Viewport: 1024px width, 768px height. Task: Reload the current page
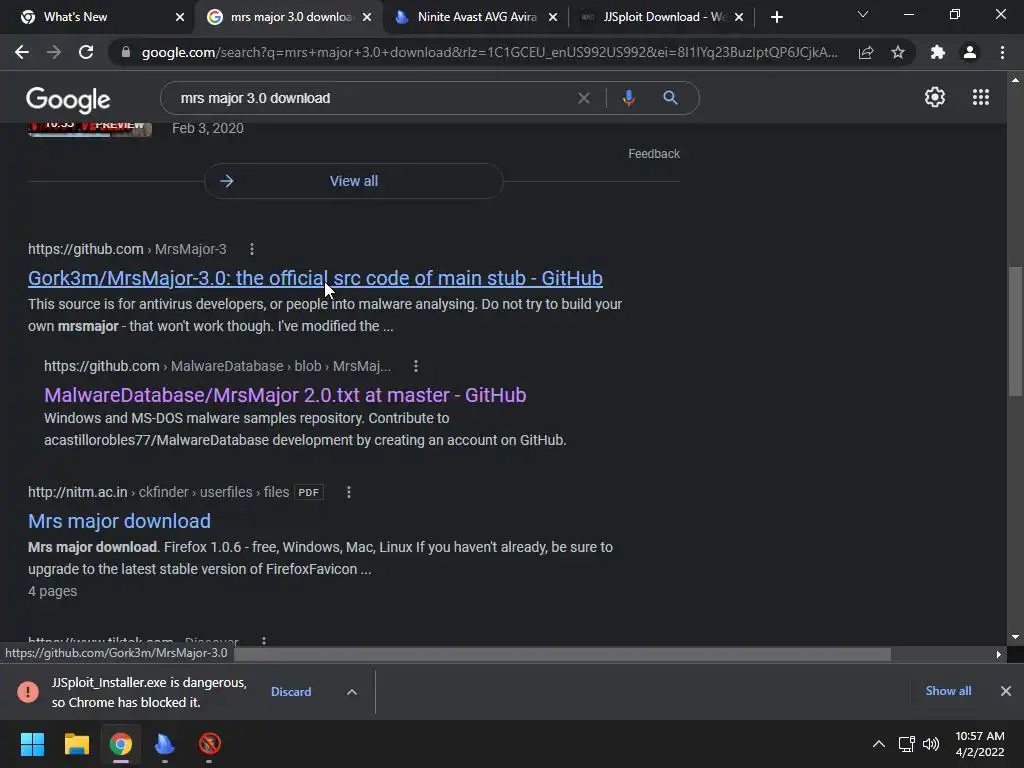[86, 52]
